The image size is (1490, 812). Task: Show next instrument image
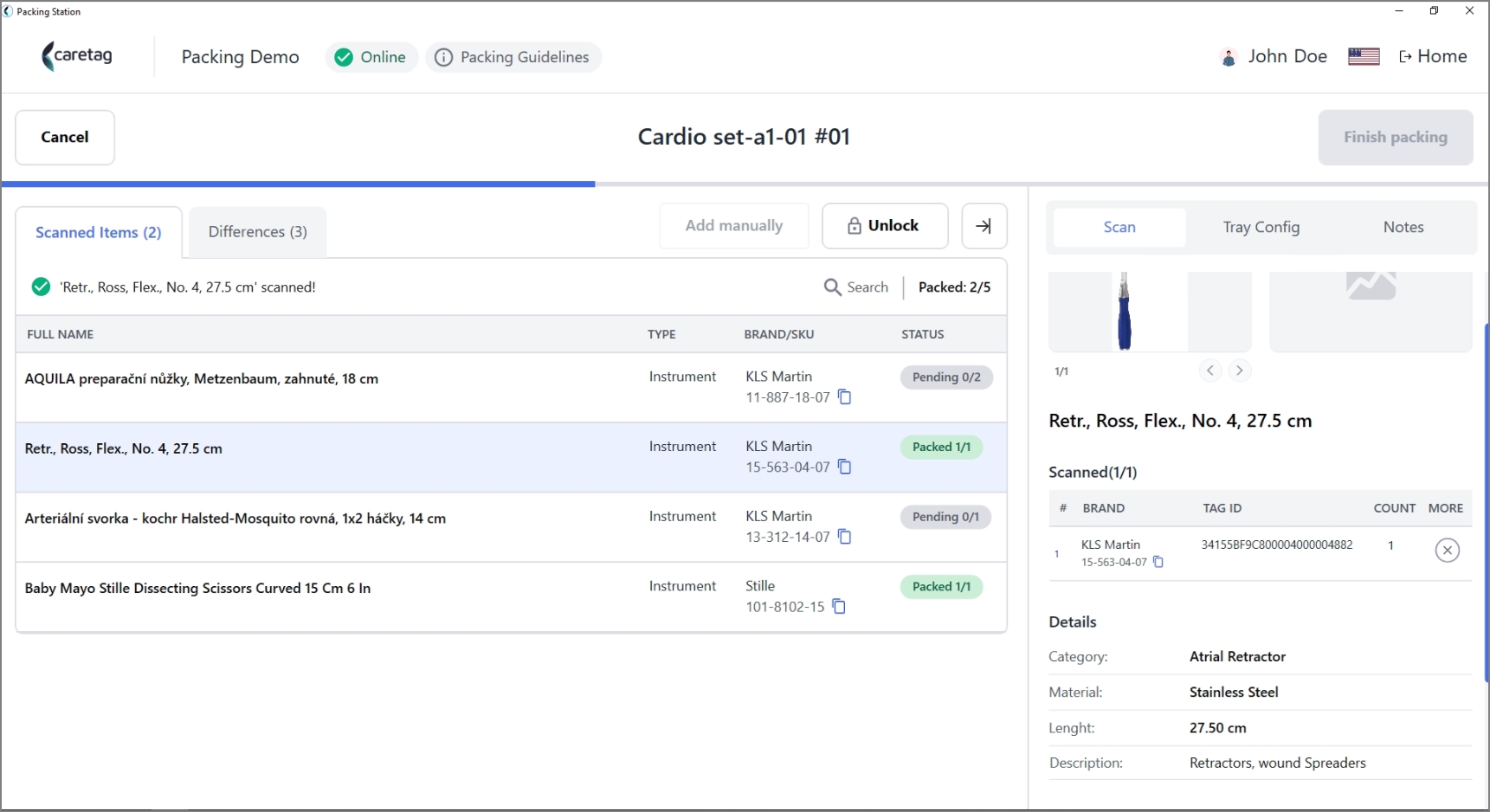[1240, 371]
